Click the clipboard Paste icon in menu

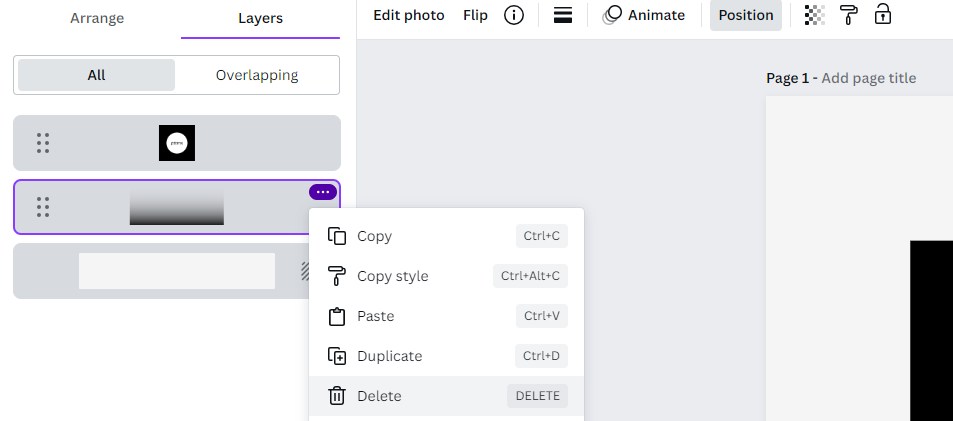337,317
